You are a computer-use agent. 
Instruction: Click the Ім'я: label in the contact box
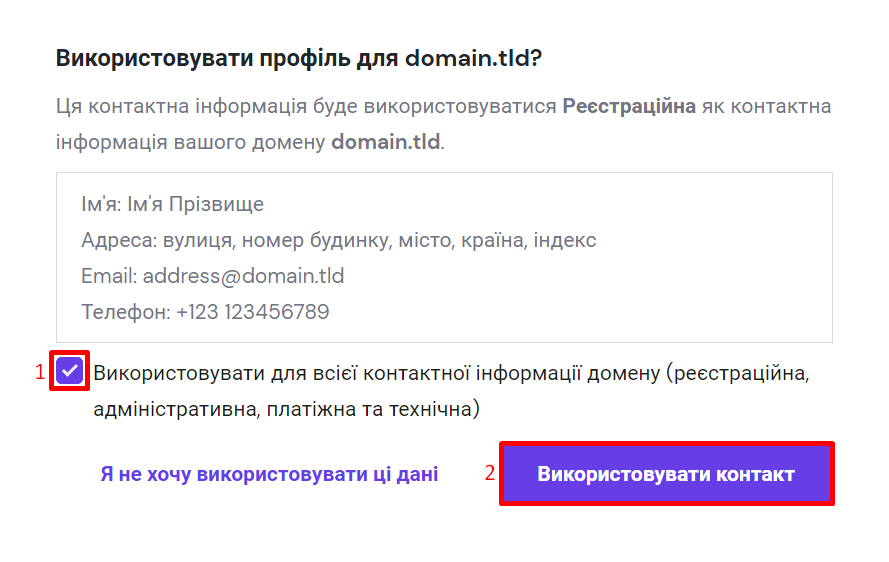click(x=100, y=205)
